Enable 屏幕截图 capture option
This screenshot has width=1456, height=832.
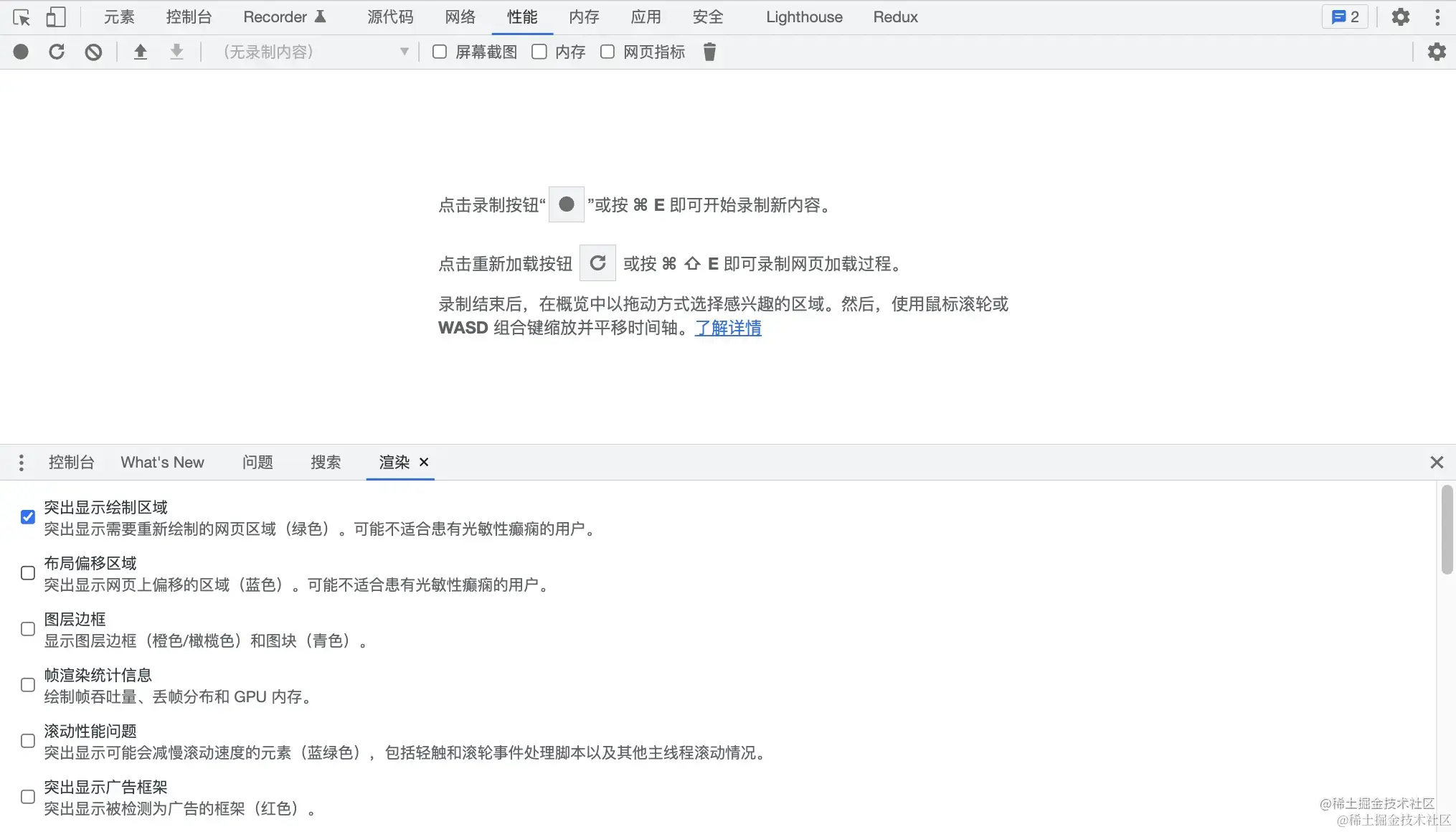tap(439, 51)
